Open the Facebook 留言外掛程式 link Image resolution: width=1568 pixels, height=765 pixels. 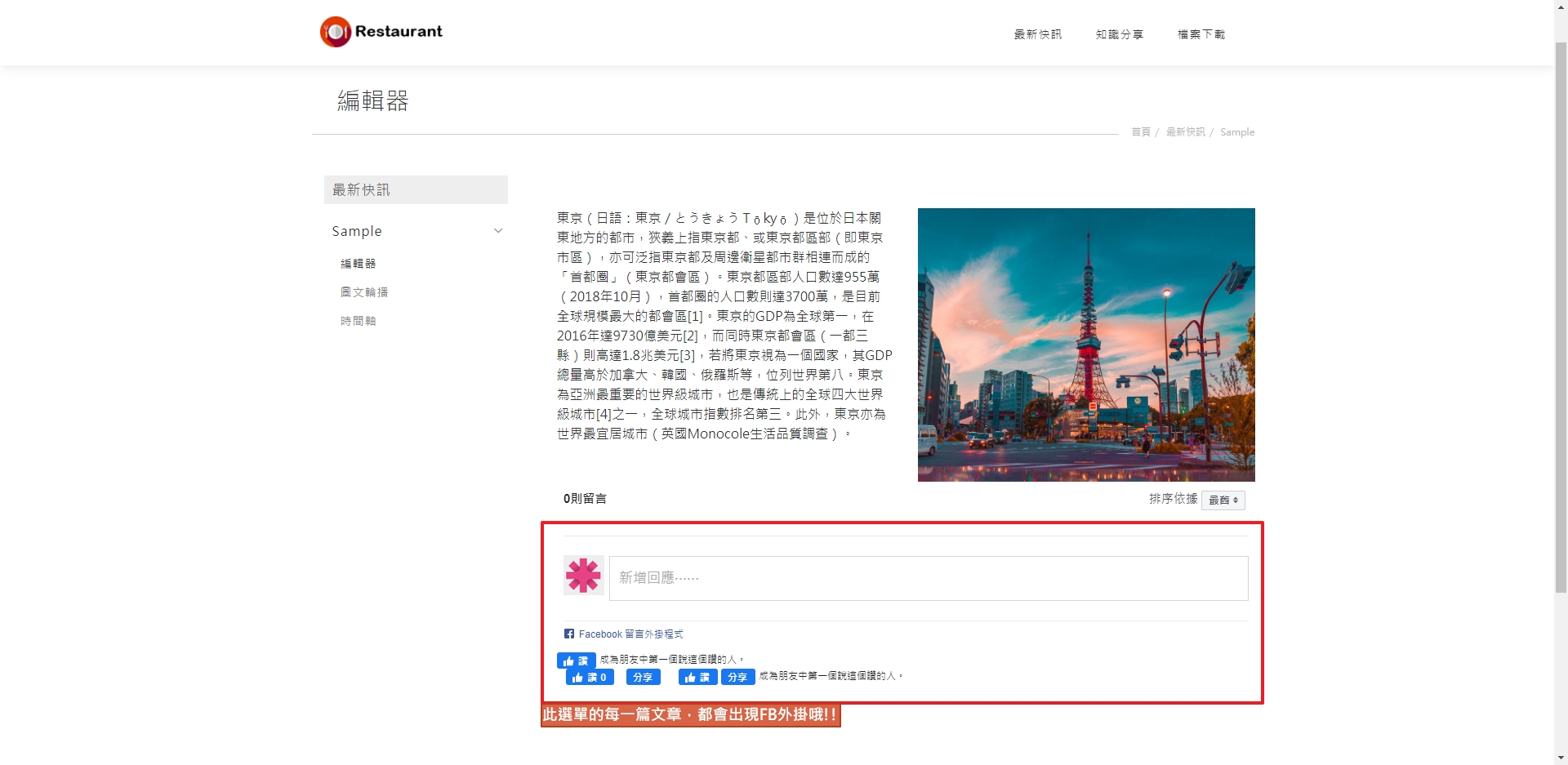point(630,634)
